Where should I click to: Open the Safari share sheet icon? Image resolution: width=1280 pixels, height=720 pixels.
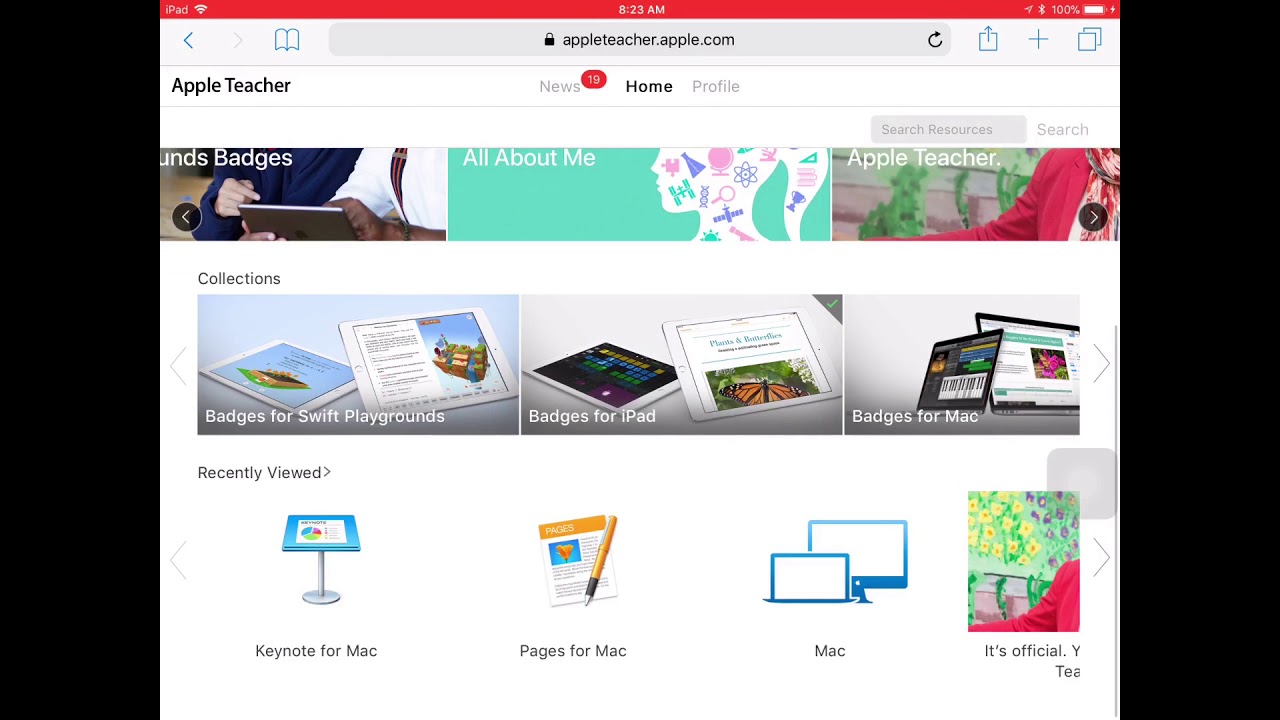click(988, 39)
